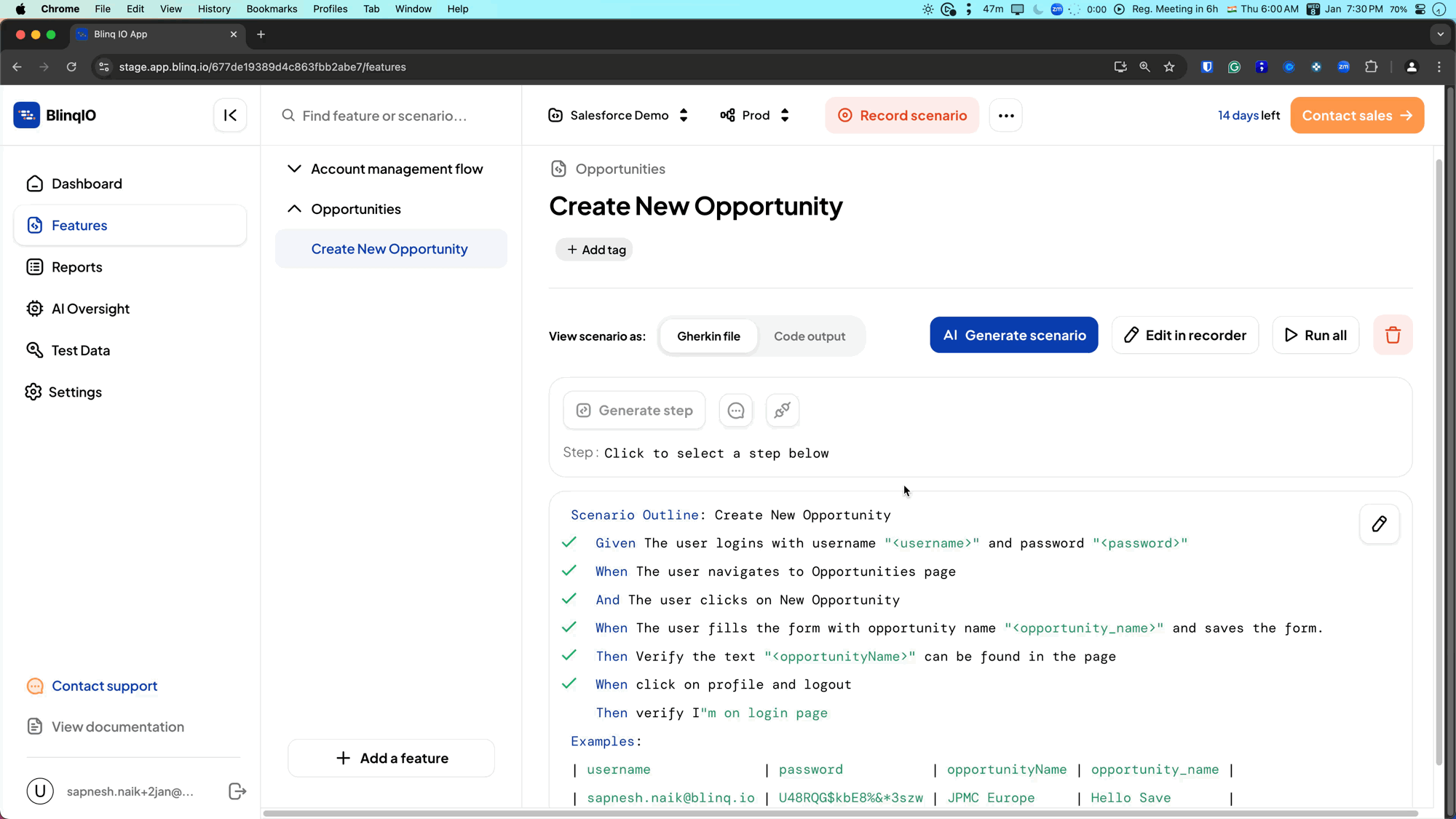The width and height of the screenshot is (1456, 819).
Task: Bookmark page with the star icon
Action: (1169, 67)
